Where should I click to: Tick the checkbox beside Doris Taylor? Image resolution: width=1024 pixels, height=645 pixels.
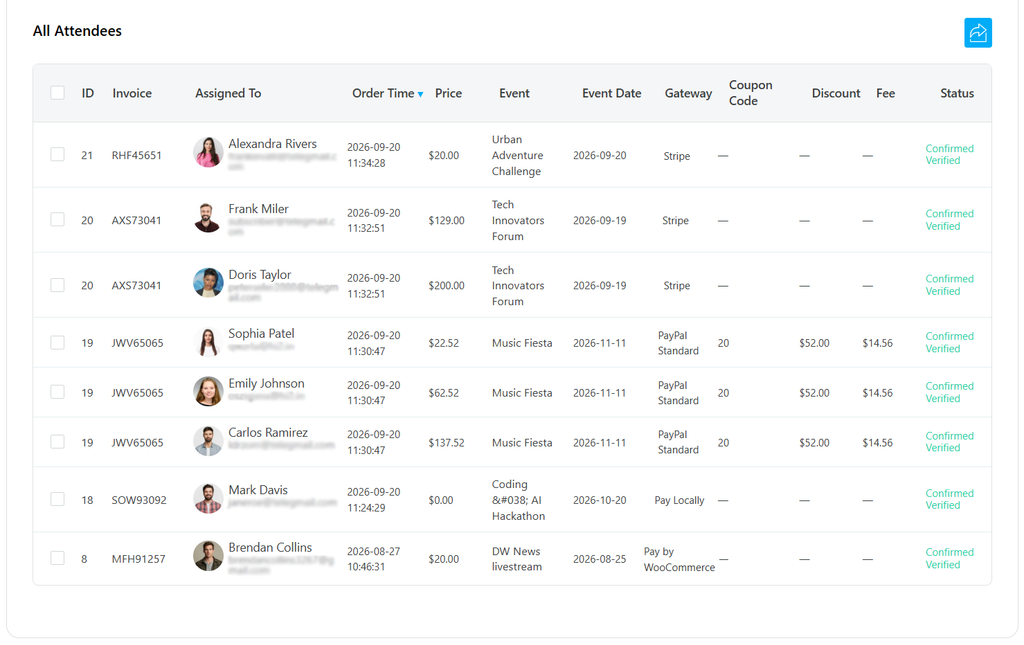(x=57, y=285)
